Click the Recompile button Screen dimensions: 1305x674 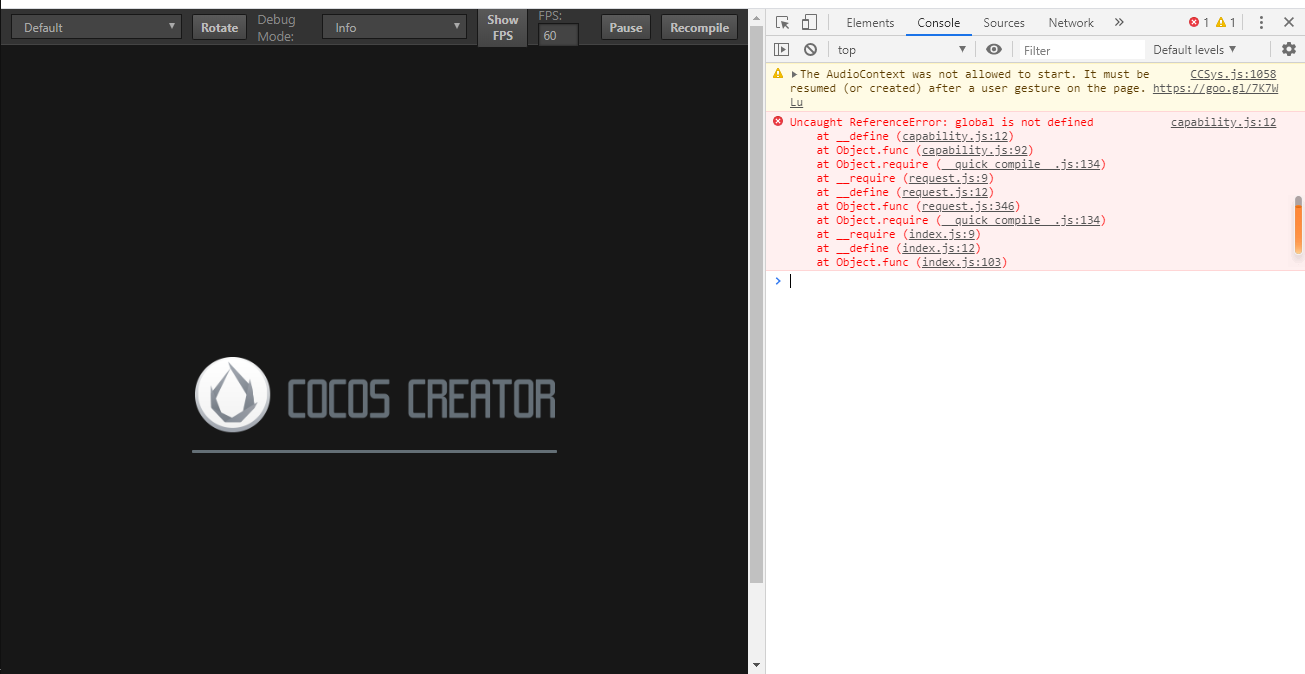698,27
